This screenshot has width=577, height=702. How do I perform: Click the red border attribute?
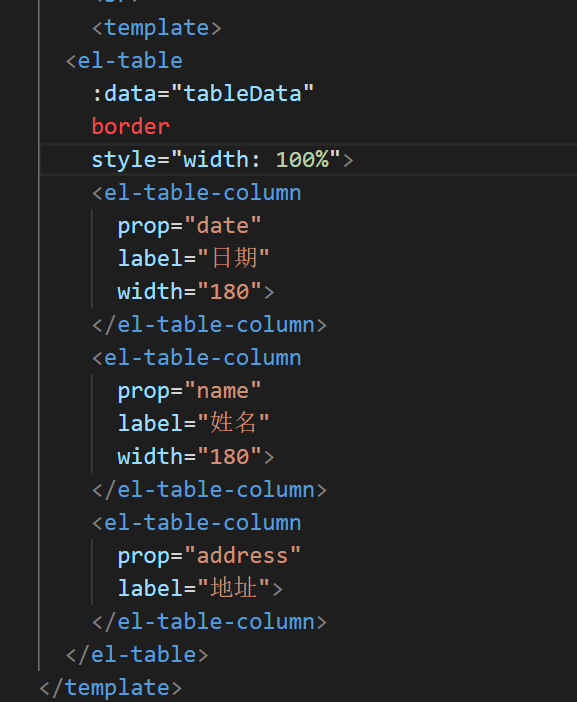point(131,127)
